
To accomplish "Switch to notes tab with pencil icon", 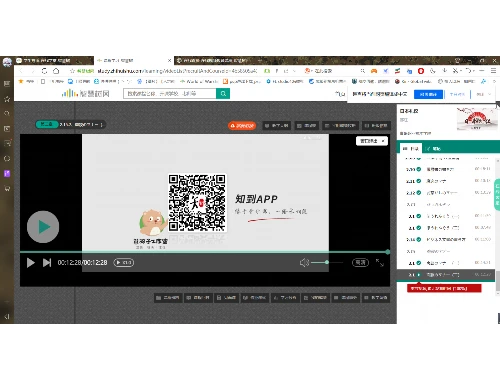I will (434, 149).
